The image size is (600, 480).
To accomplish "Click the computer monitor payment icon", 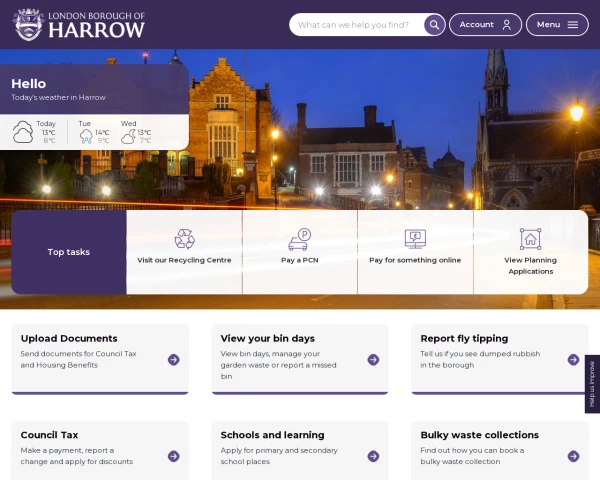I will pos(415,239).
